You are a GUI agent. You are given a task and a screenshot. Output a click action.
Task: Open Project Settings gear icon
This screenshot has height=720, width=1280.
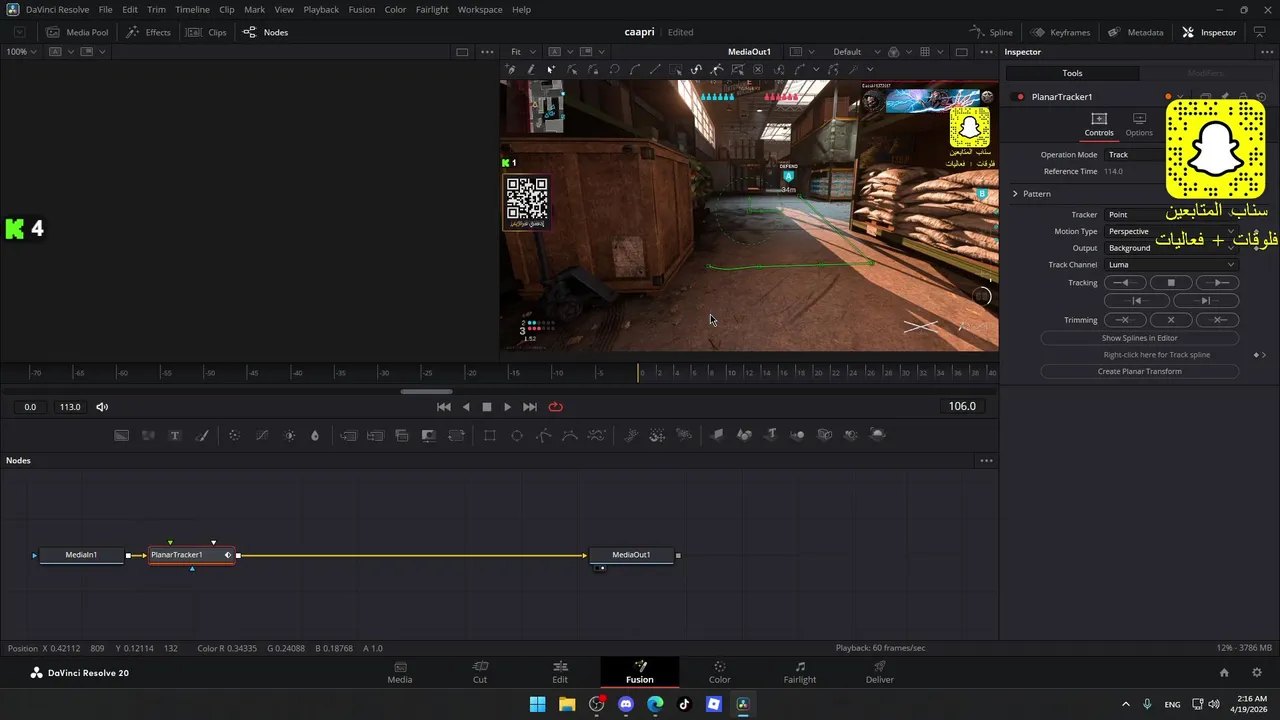pyautogui.click(x=1257, y=673)
